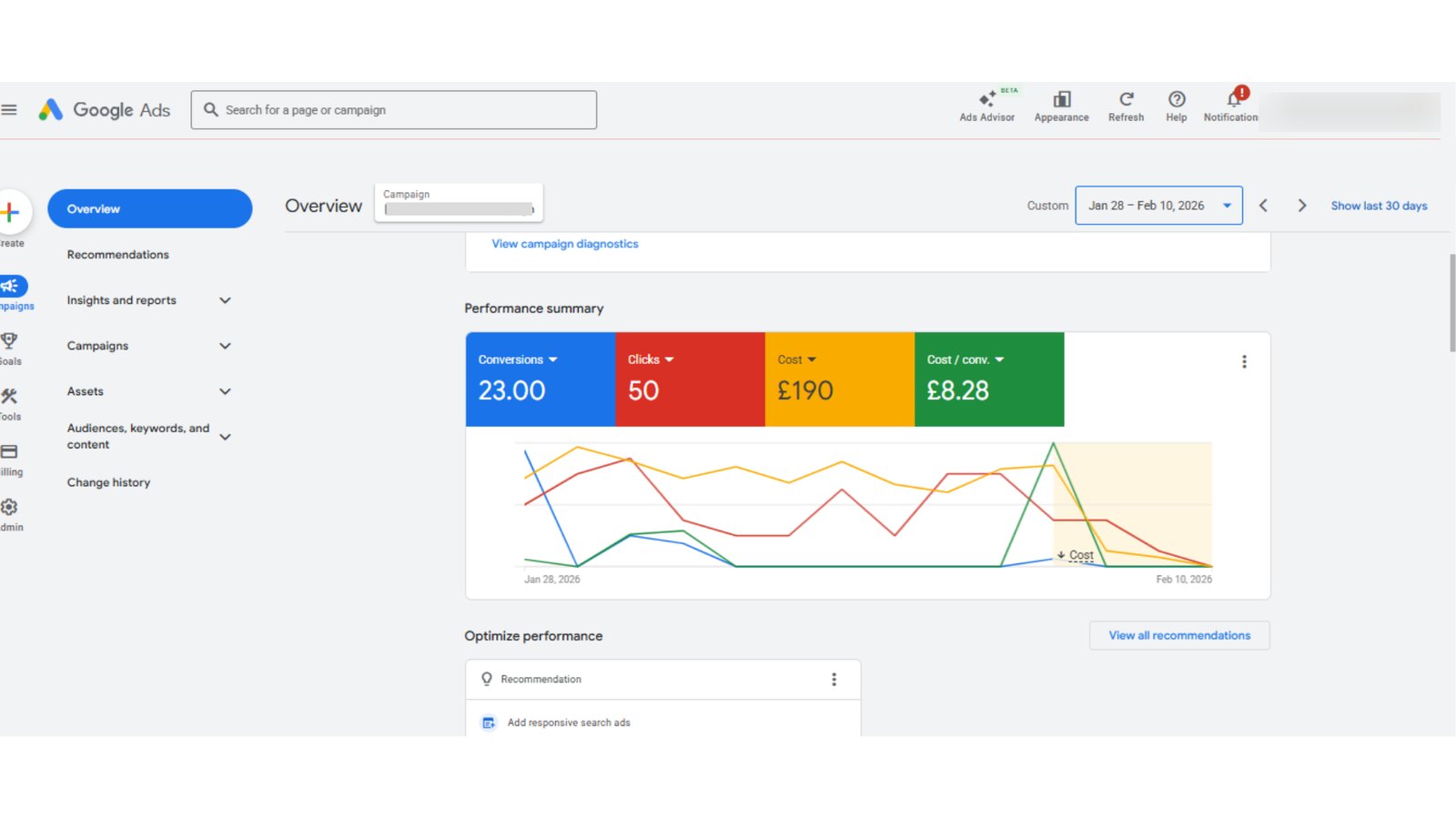Screen dimensions: 1456x819
Task: Open the date range dropdown
Action: pos(1158,206)
